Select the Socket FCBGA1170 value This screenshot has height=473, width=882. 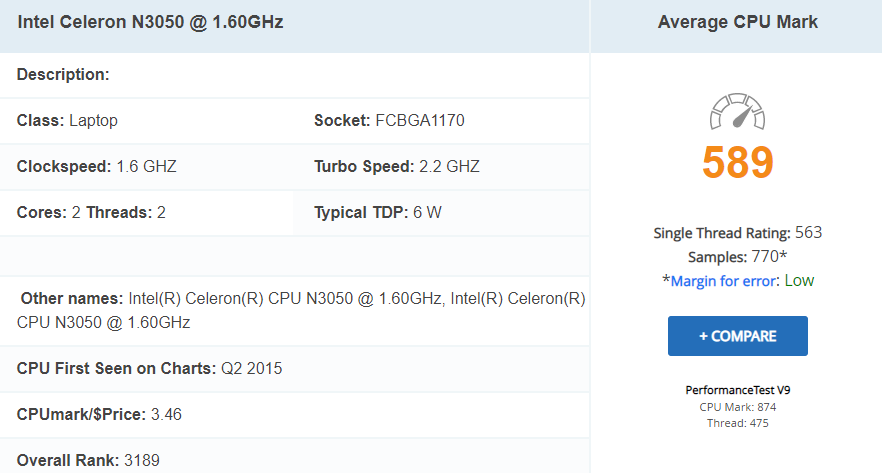[419, 121]
